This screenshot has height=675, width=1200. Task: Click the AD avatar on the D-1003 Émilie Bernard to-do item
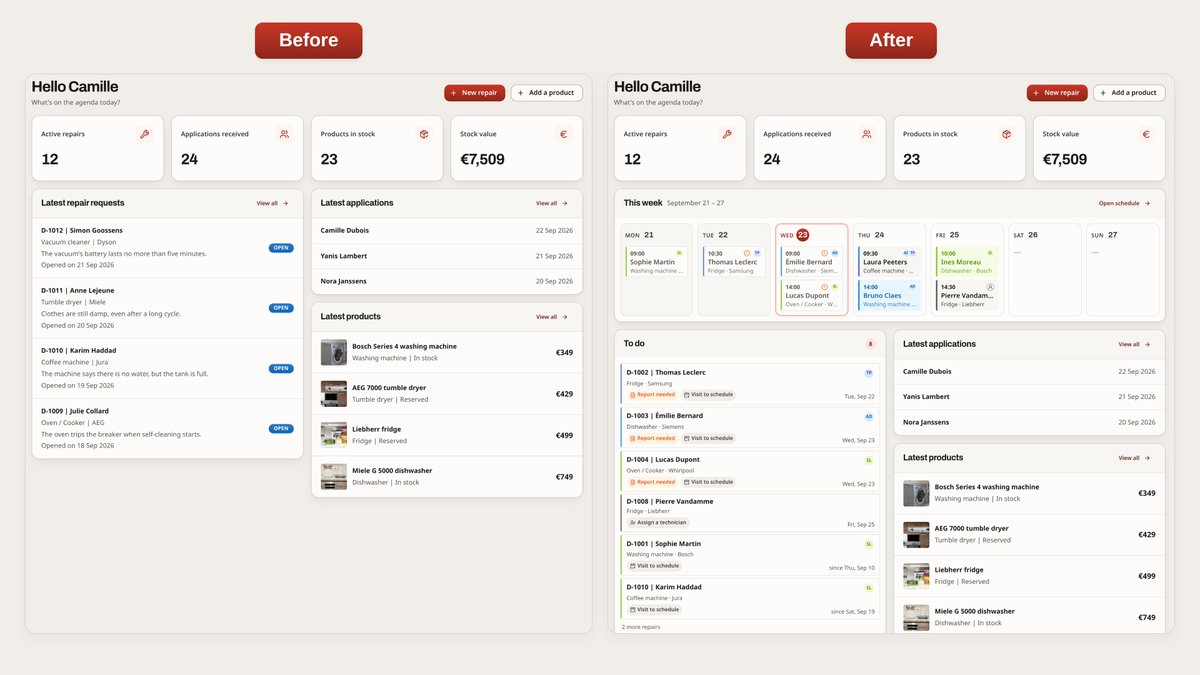point(869,416)
